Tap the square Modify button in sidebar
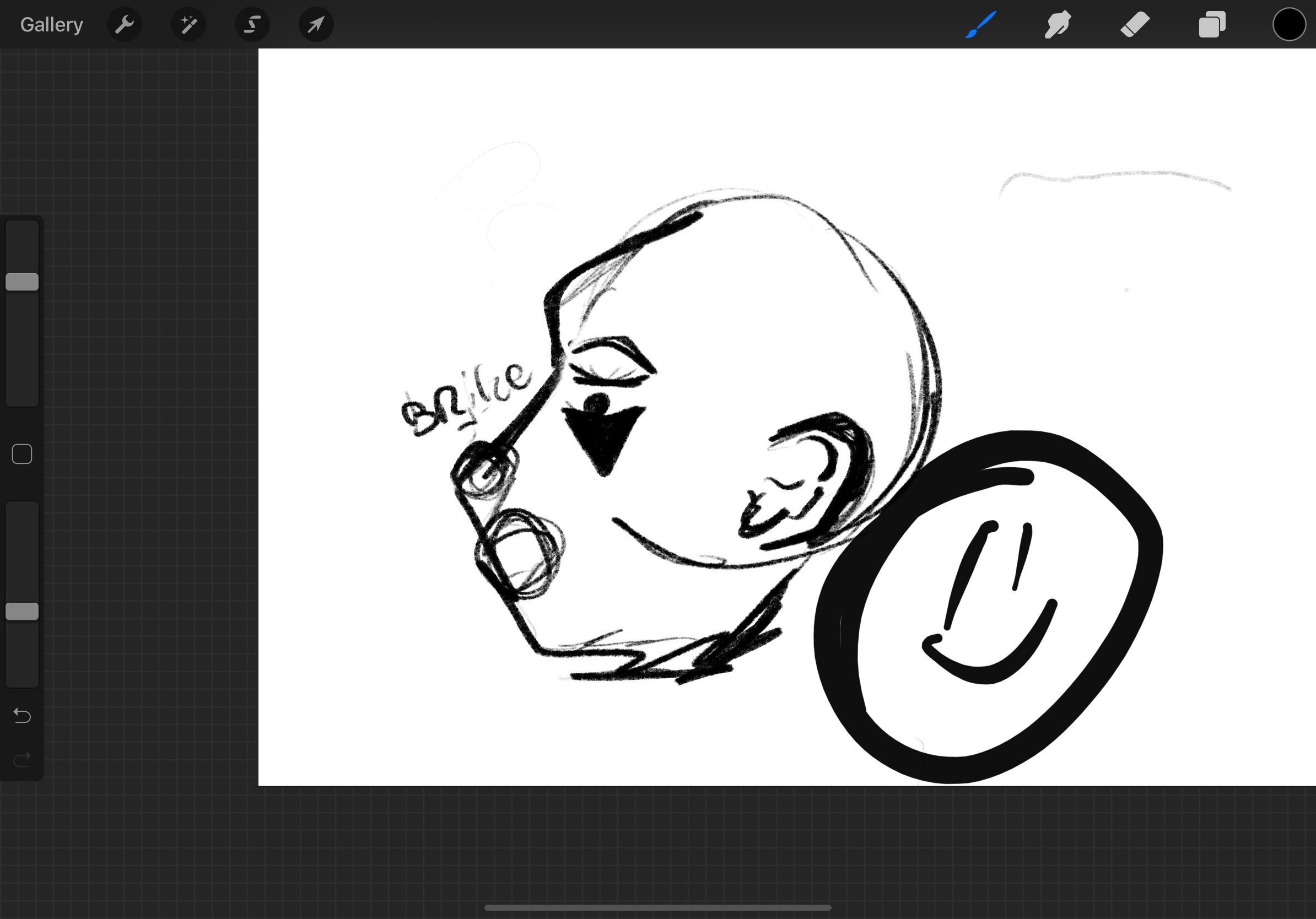 23,455
